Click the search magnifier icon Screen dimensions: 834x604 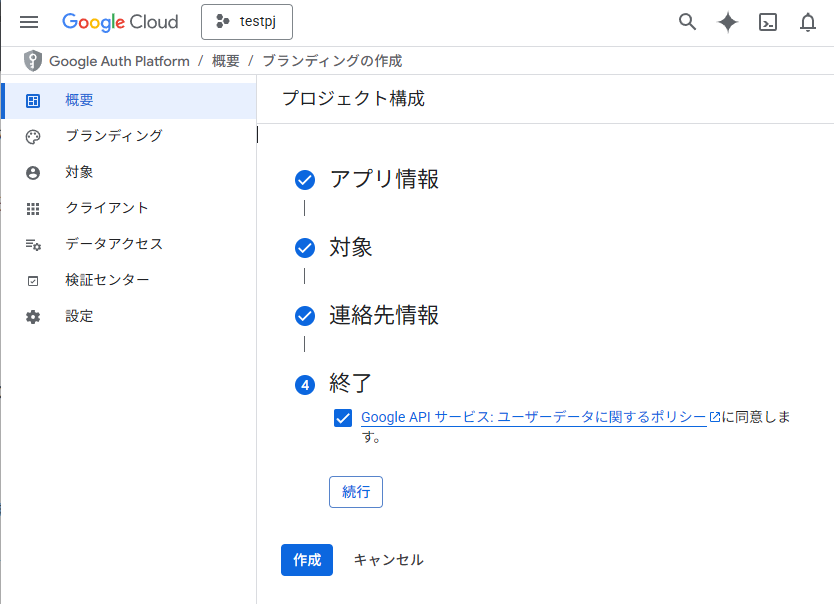[x=687, y=22]
